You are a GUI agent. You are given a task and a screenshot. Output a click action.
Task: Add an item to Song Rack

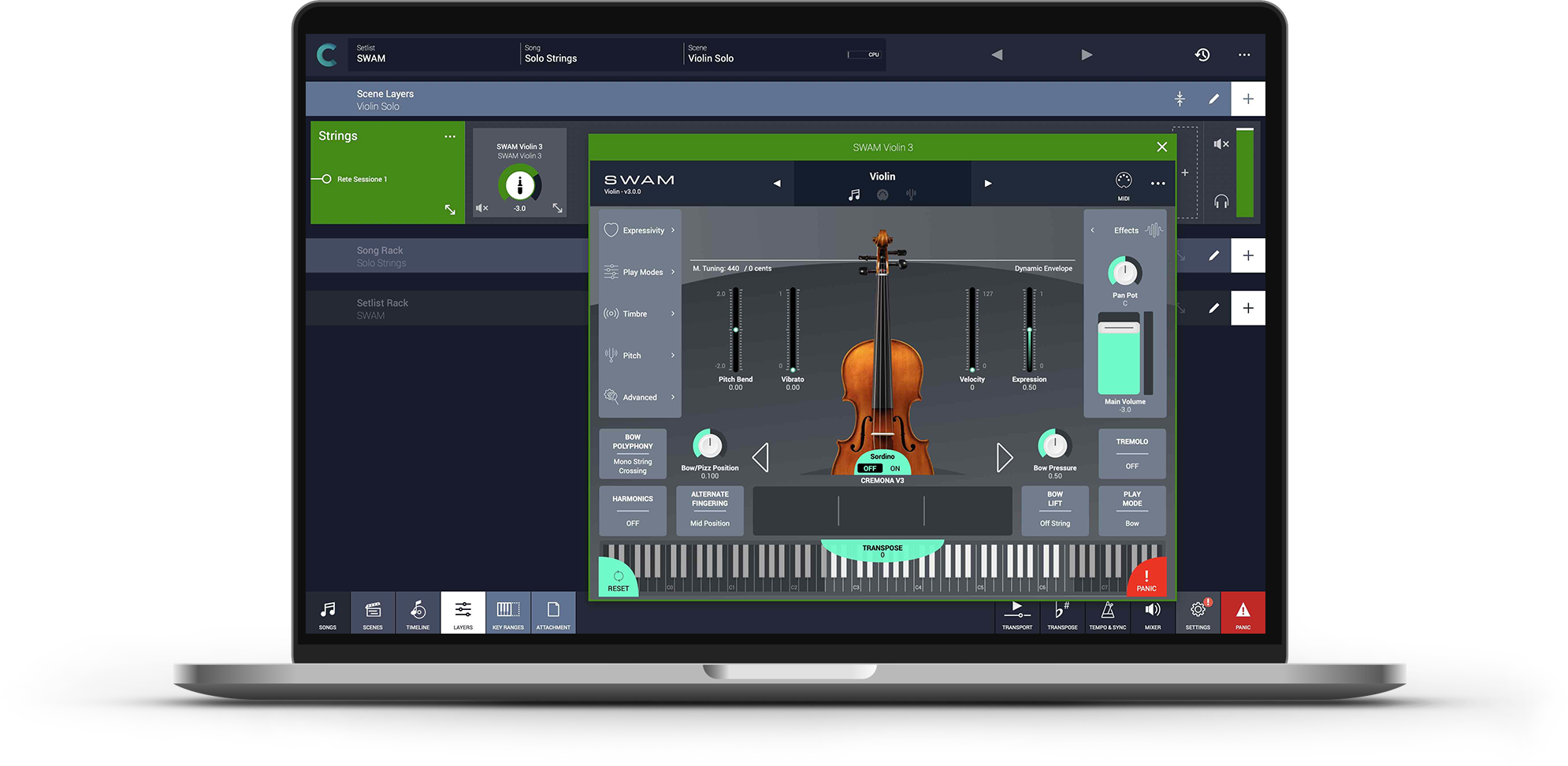(x=1248, y=255)
